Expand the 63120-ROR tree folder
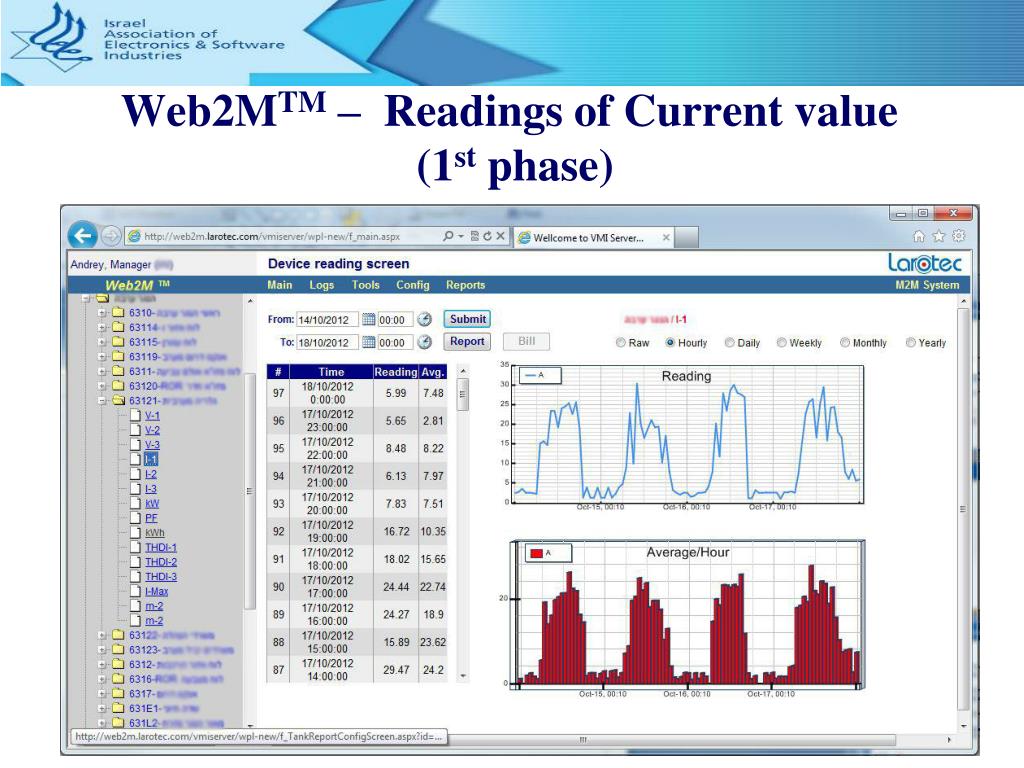 (x=103, y=386)
